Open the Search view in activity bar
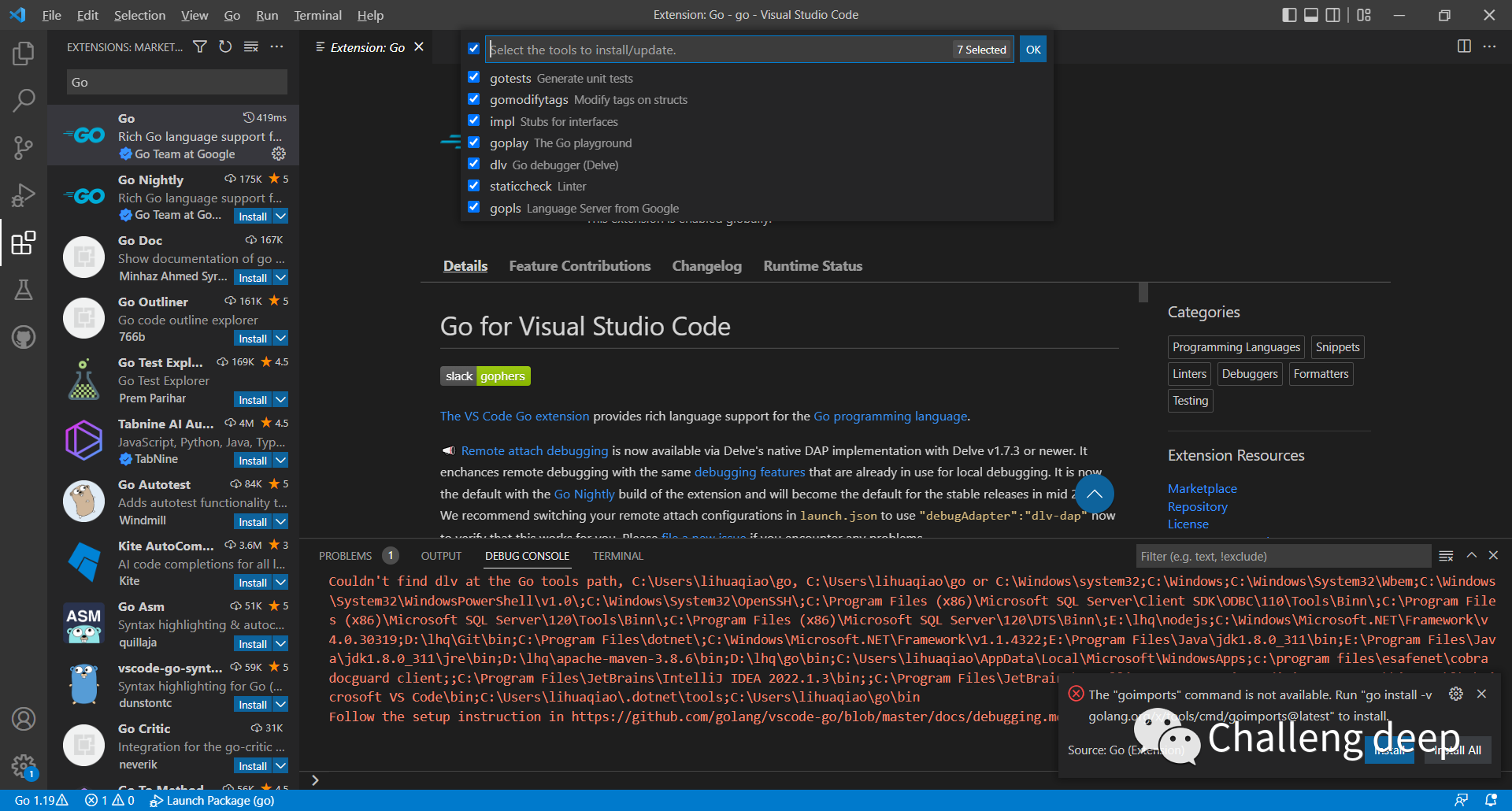Viewport: 1512px width, 811px height. coord(24,100)
